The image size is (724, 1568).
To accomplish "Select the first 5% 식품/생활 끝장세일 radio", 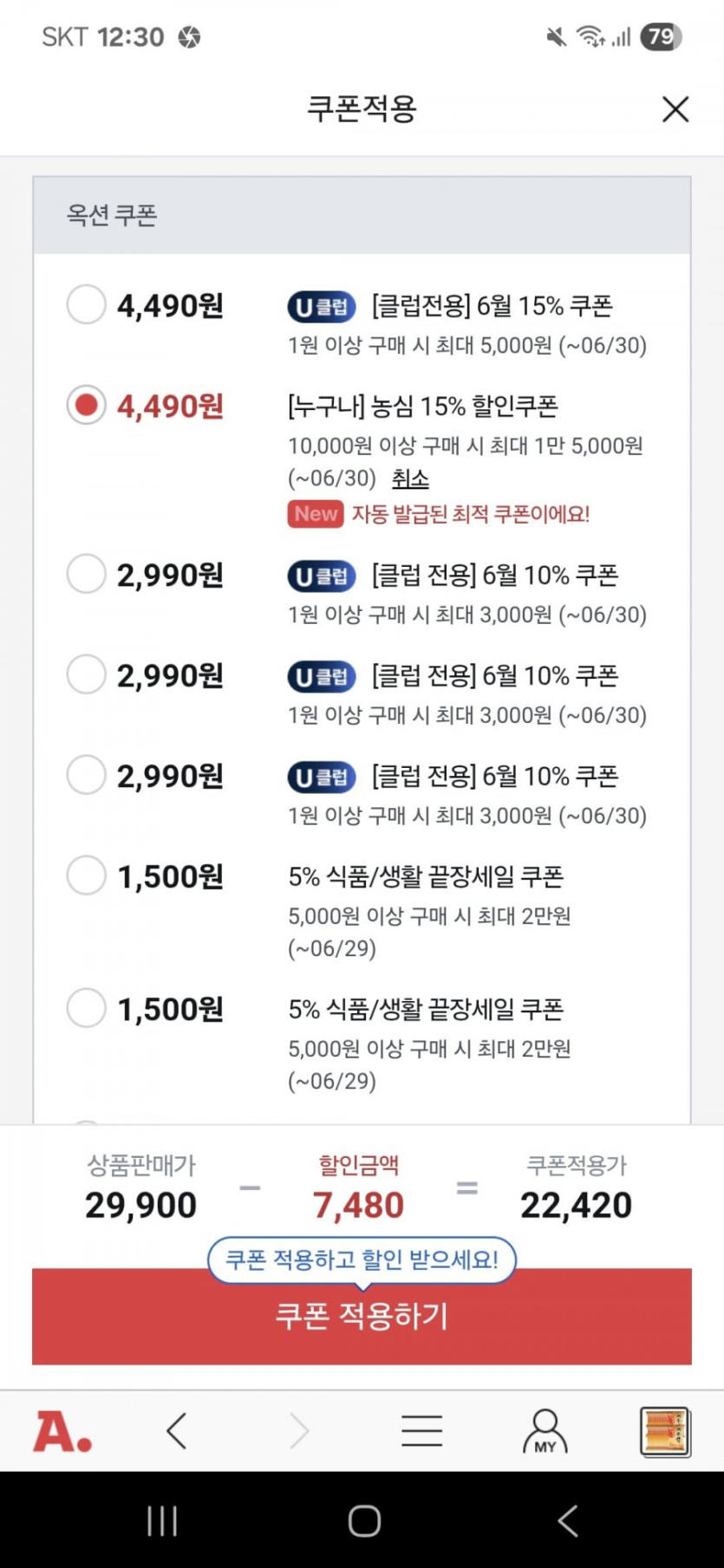I will [86, 875].
